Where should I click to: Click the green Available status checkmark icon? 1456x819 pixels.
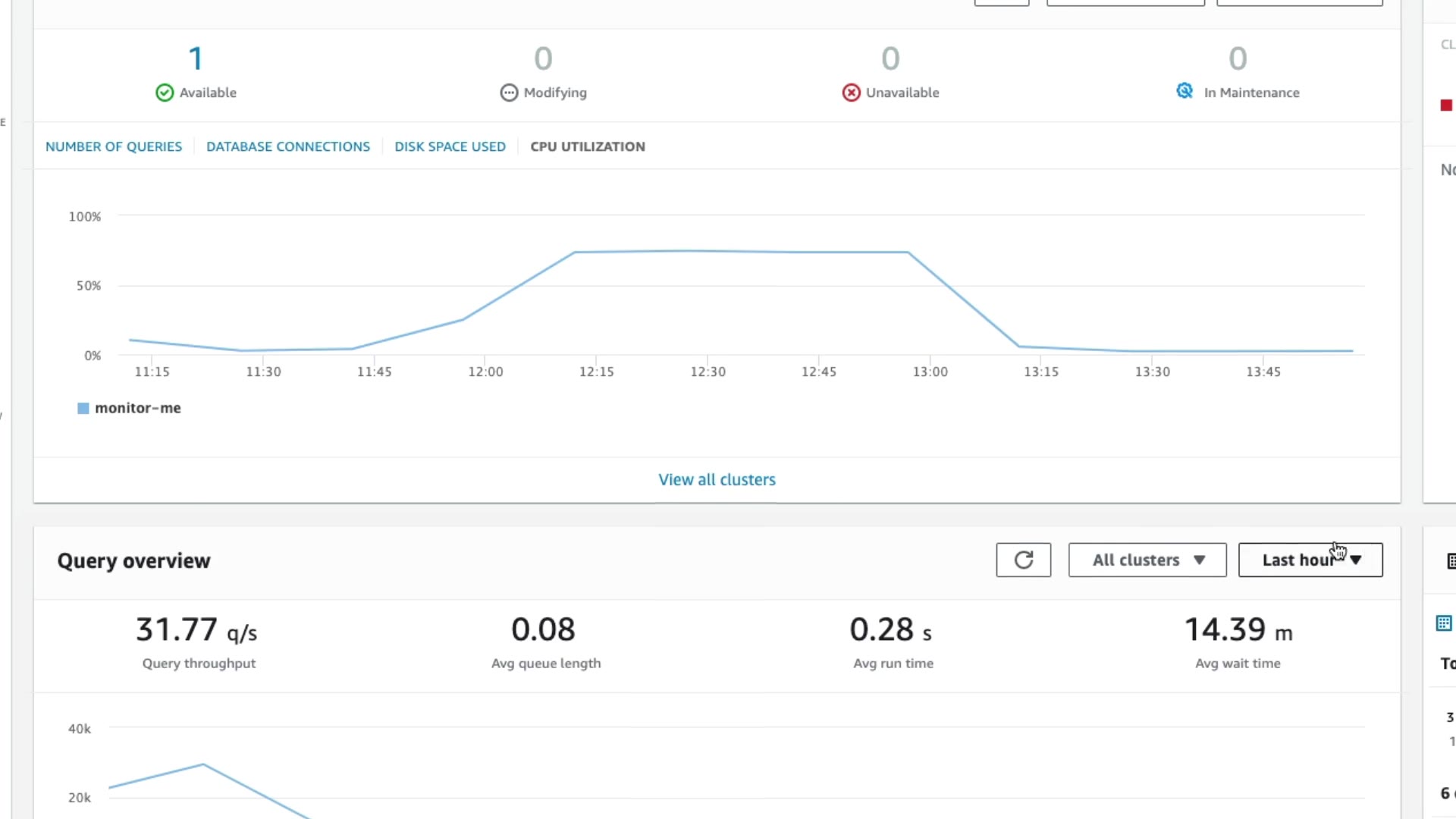point(165,93)
